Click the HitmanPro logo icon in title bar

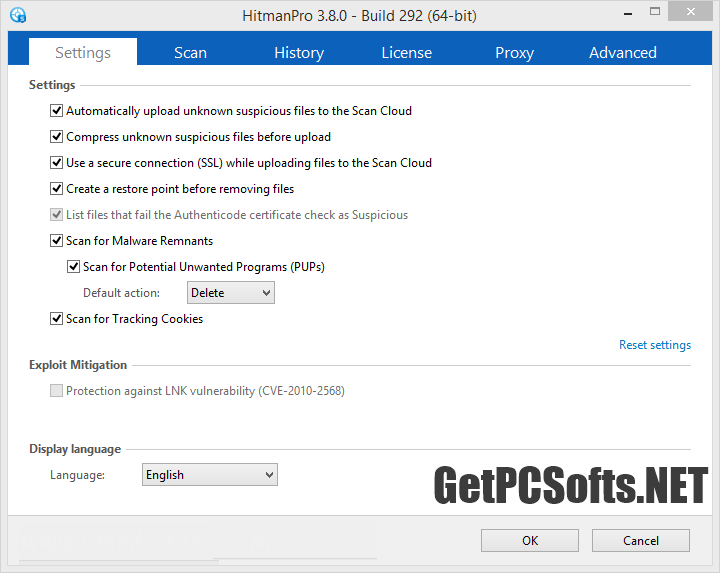[18, 15]
